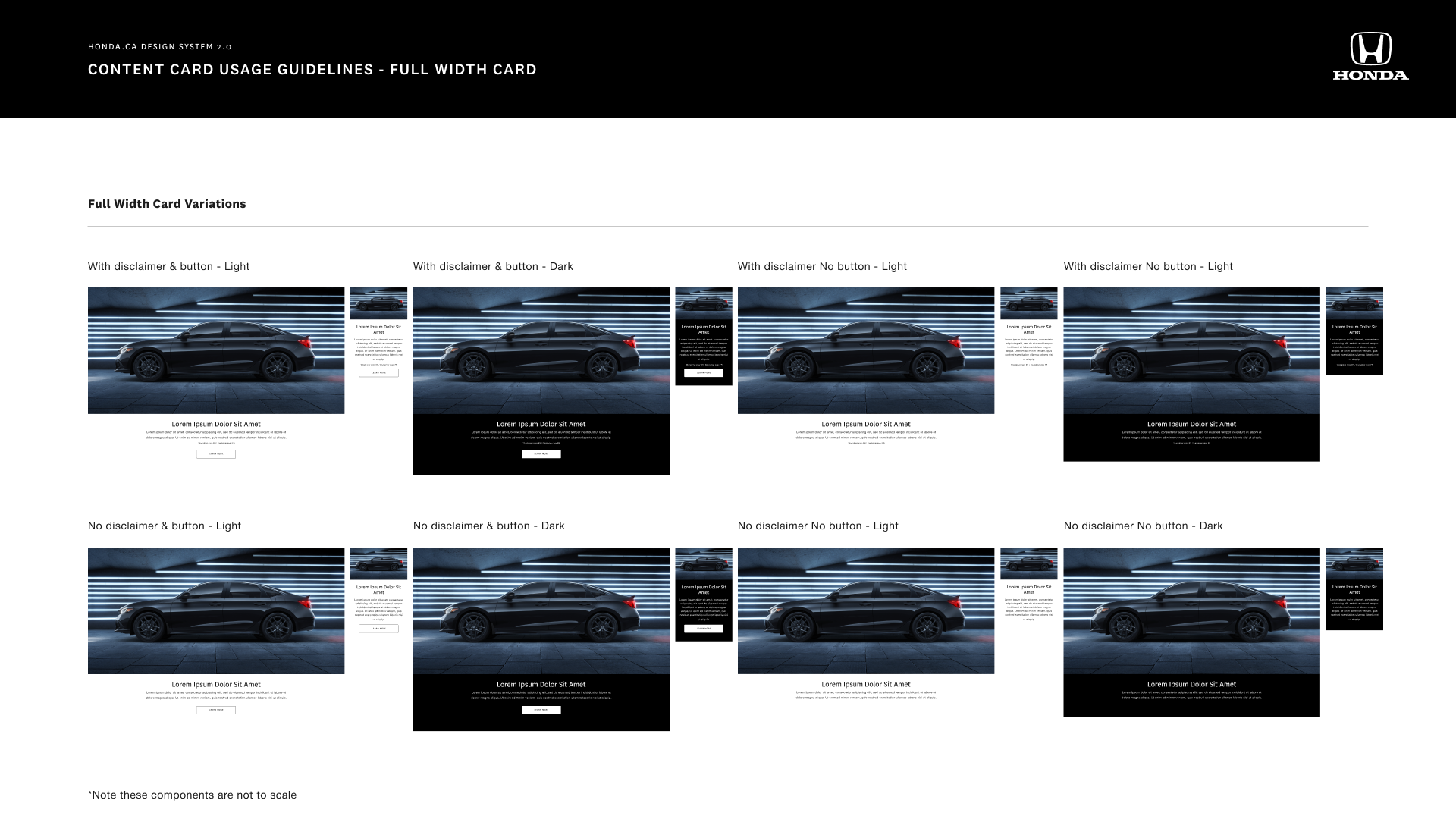1456x819 pixels.
Task: Select mobile car image in 'With disclaimer & button - Light' card
Action: tap(378, 303)
